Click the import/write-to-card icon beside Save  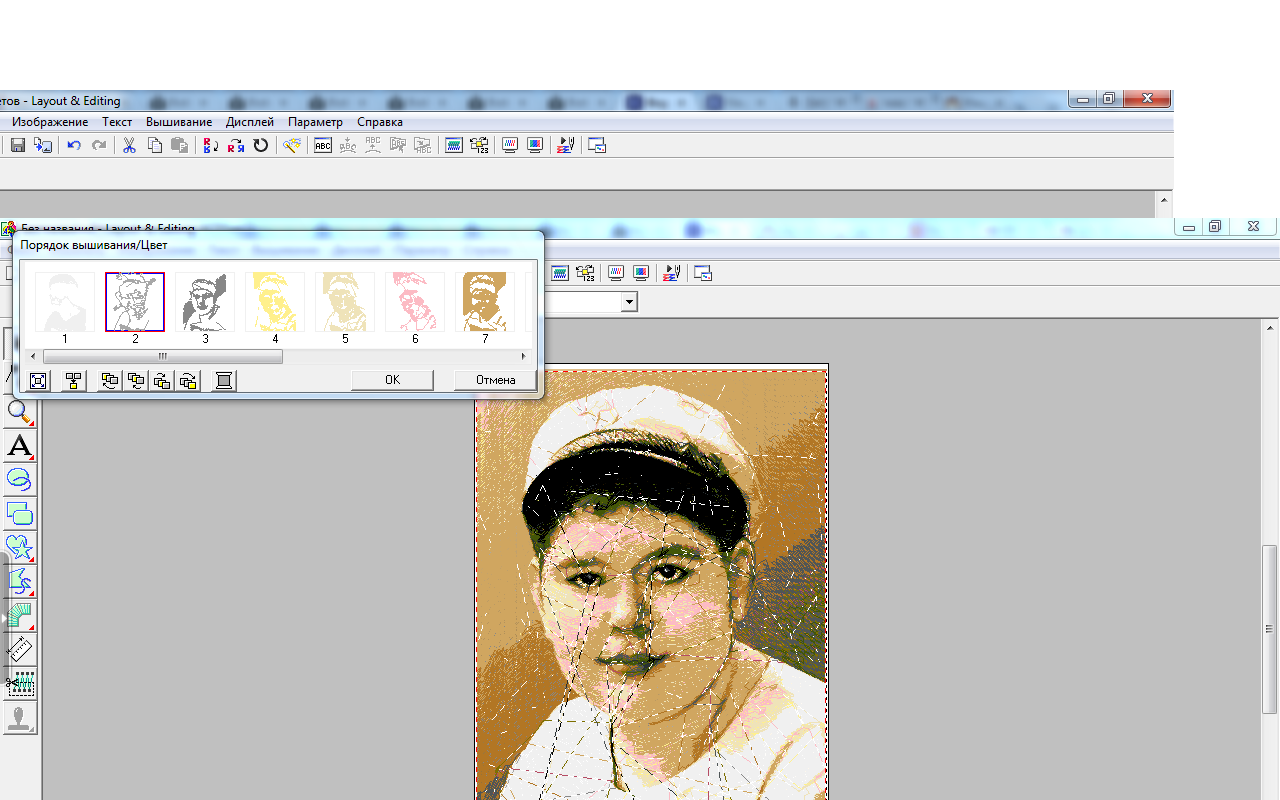(43, 145)
